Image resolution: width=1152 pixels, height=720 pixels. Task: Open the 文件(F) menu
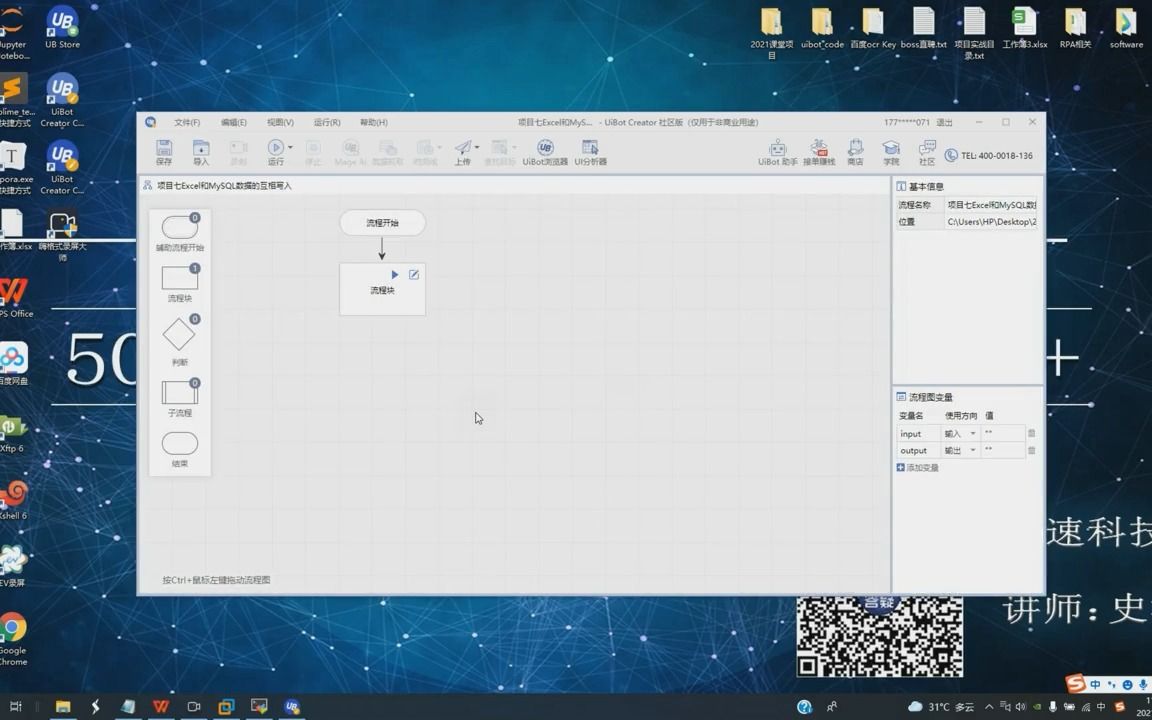click(188, 122)
